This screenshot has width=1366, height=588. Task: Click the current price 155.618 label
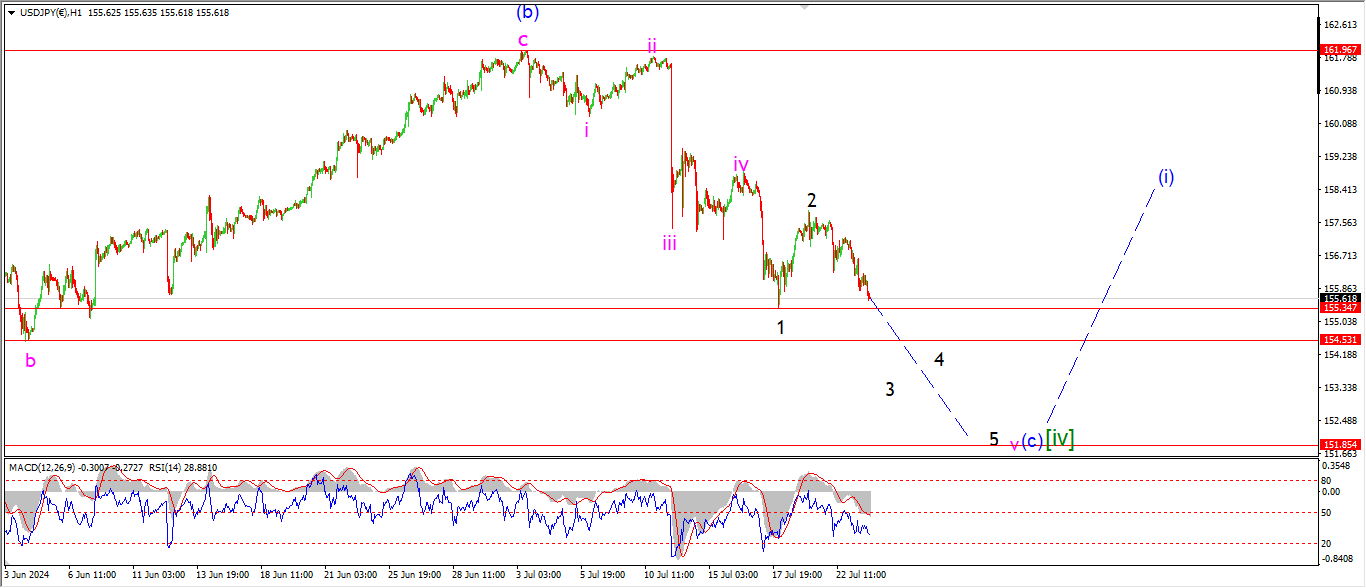[x=1341, y=298]
